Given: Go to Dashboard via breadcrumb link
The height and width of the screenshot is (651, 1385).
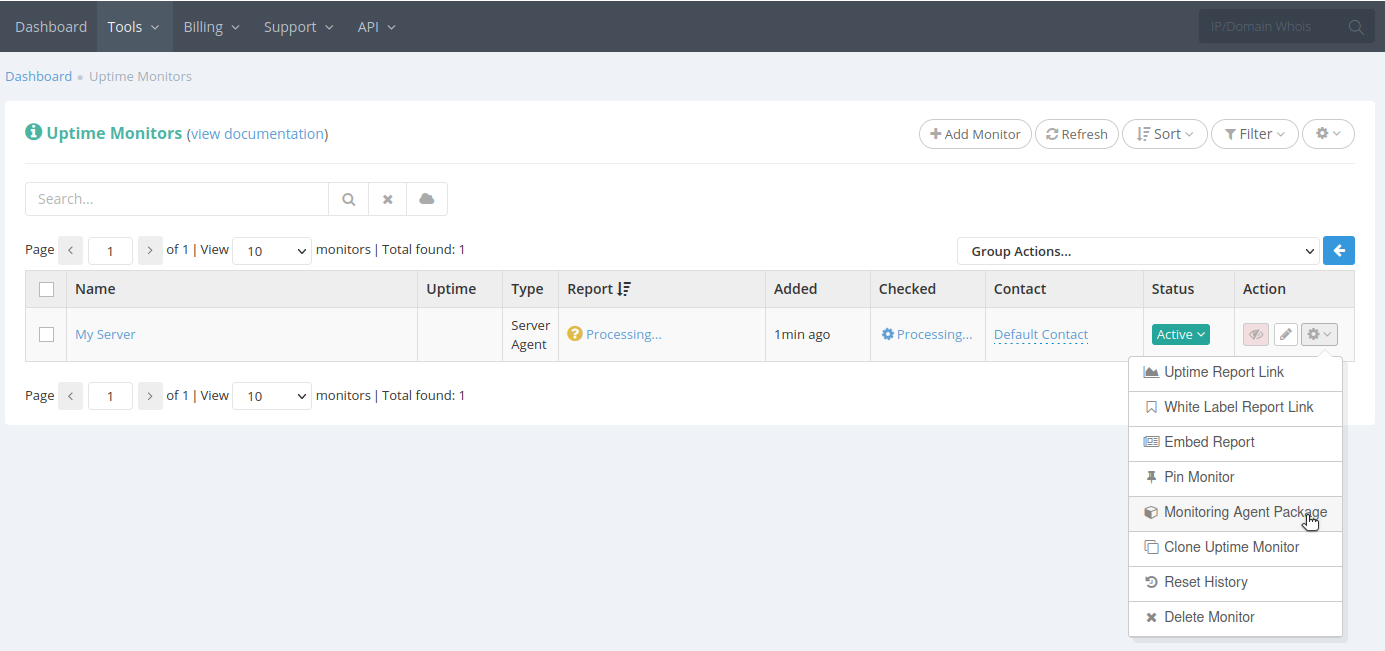Looking at the screenshot, I should coord(39,76).
